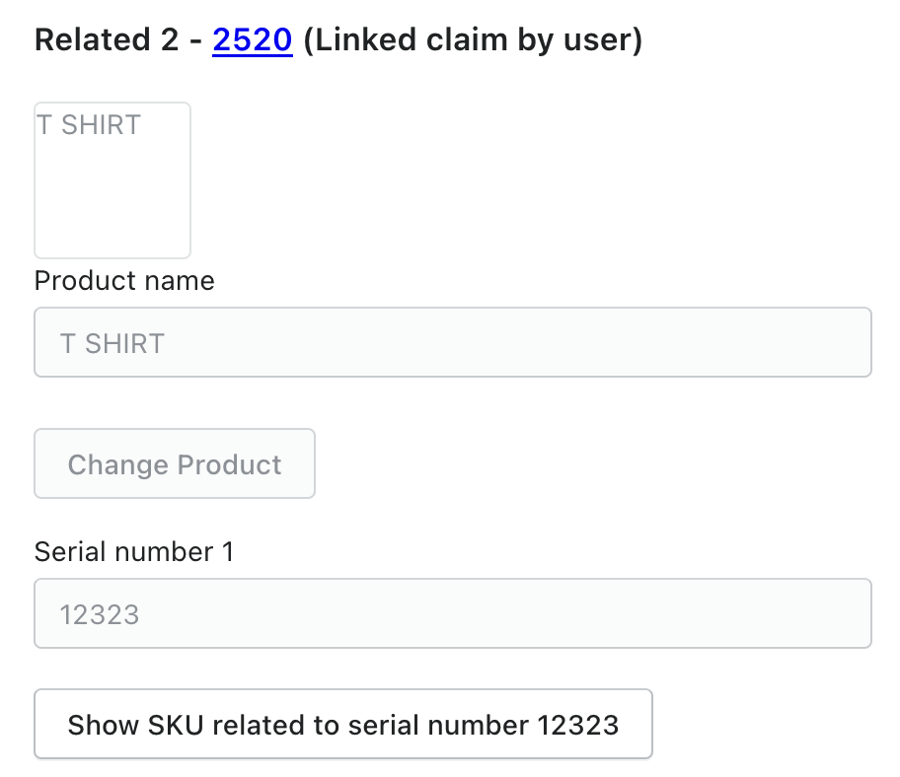900x777 pixels.
Task: Focus the Product name input field
Action: tap(452, 343)
